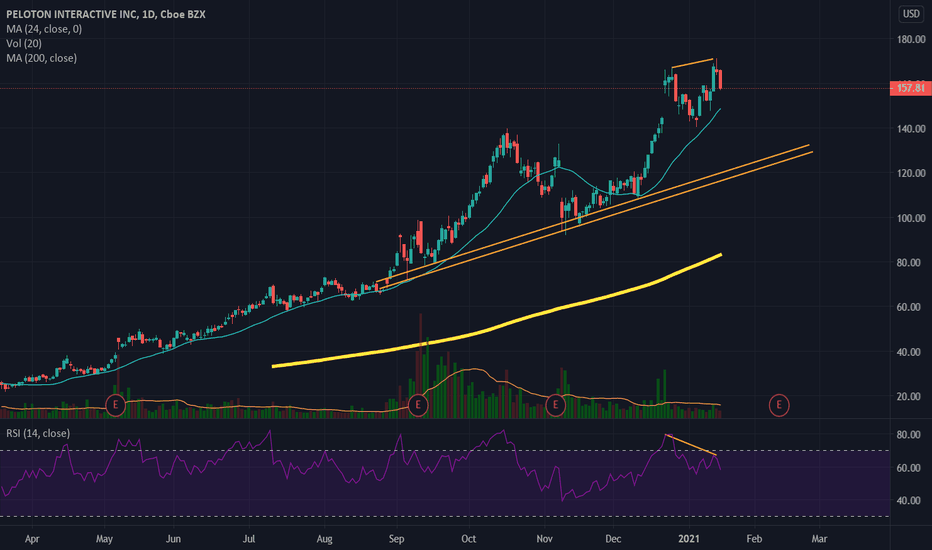The image size is (932, 550).
Task: Select the RSI (14, close) indicator label
Action: click(x=38, y=433)
